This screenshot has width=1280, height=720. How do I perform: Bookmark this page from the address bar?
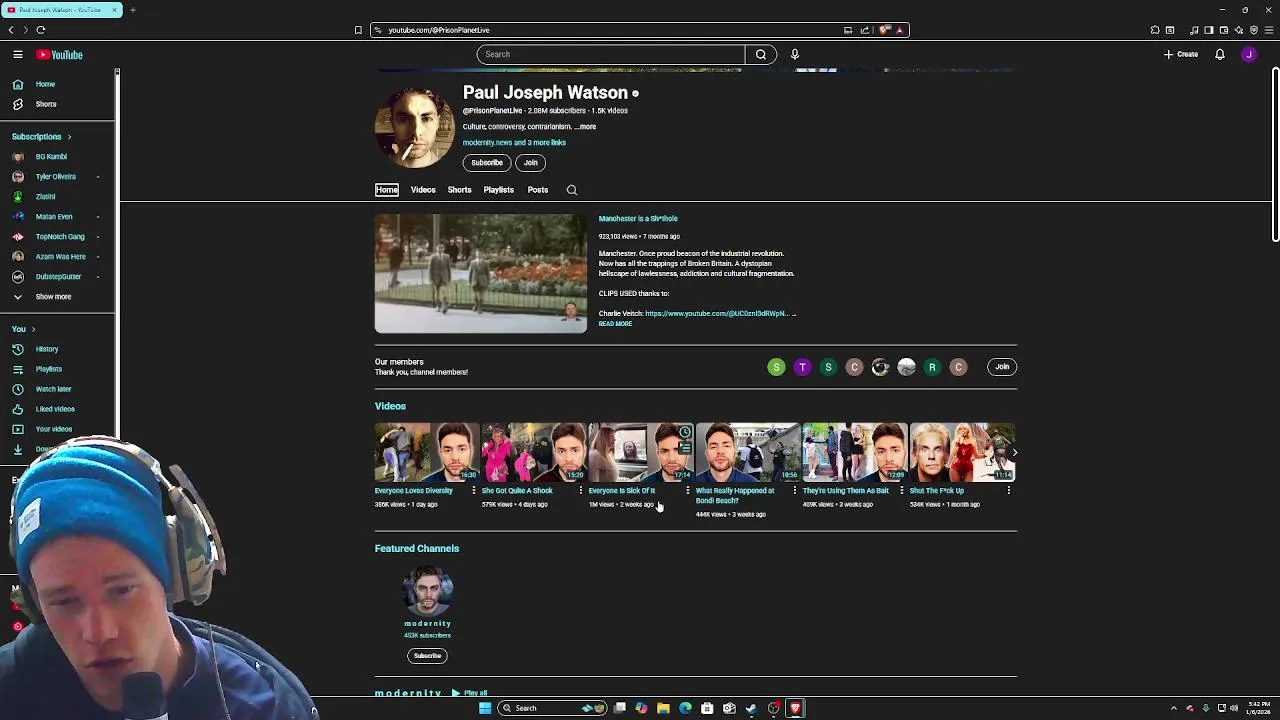pos(358,30)
